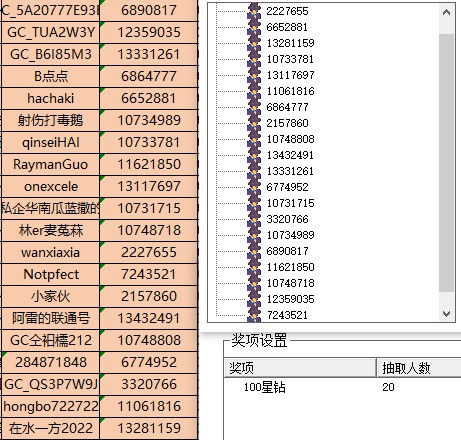Select spreadsheet cell with ID 6864777
The width and height of the screenshot is (461, 440).
[x=149, y=76]
